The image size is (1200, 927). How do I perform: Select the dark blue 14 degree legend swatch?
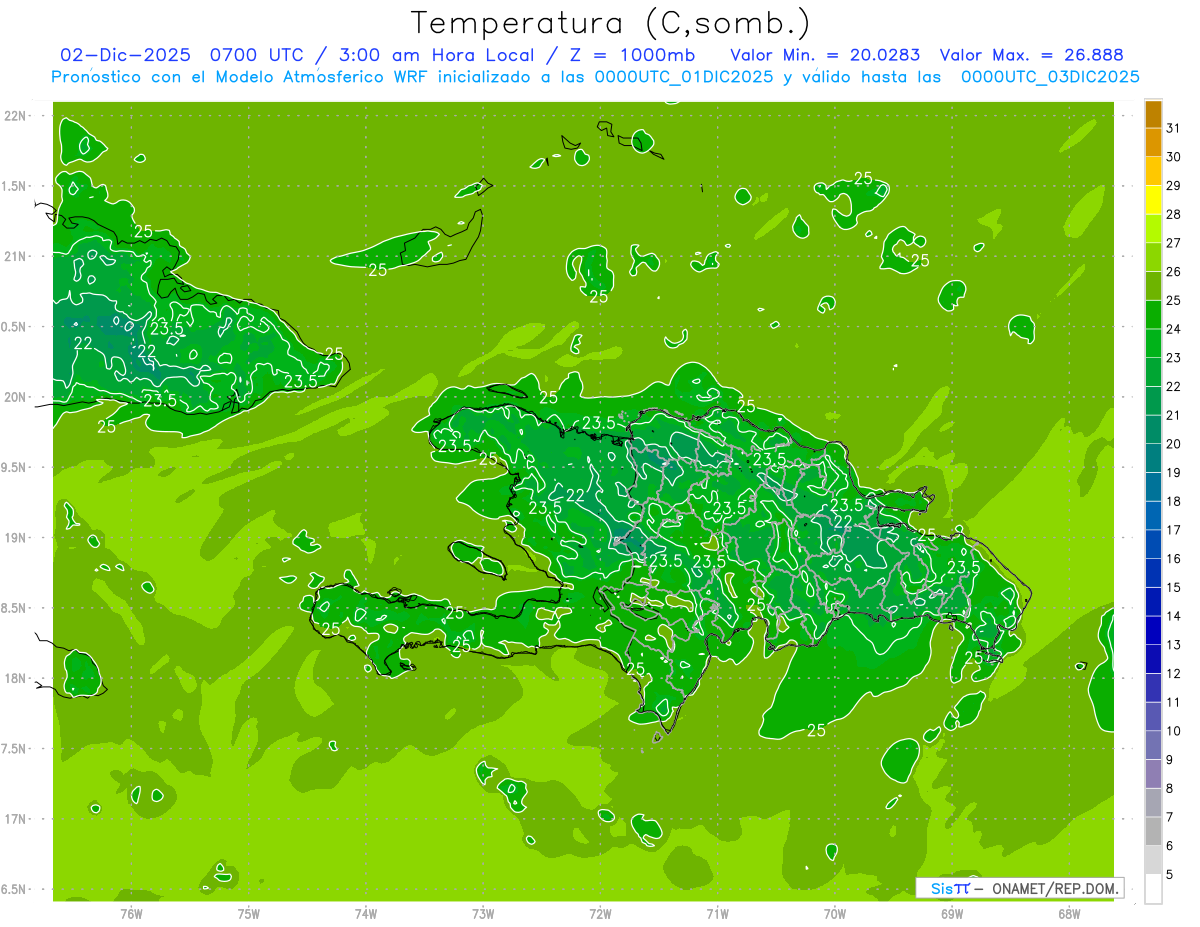(x=1153, y=602)
